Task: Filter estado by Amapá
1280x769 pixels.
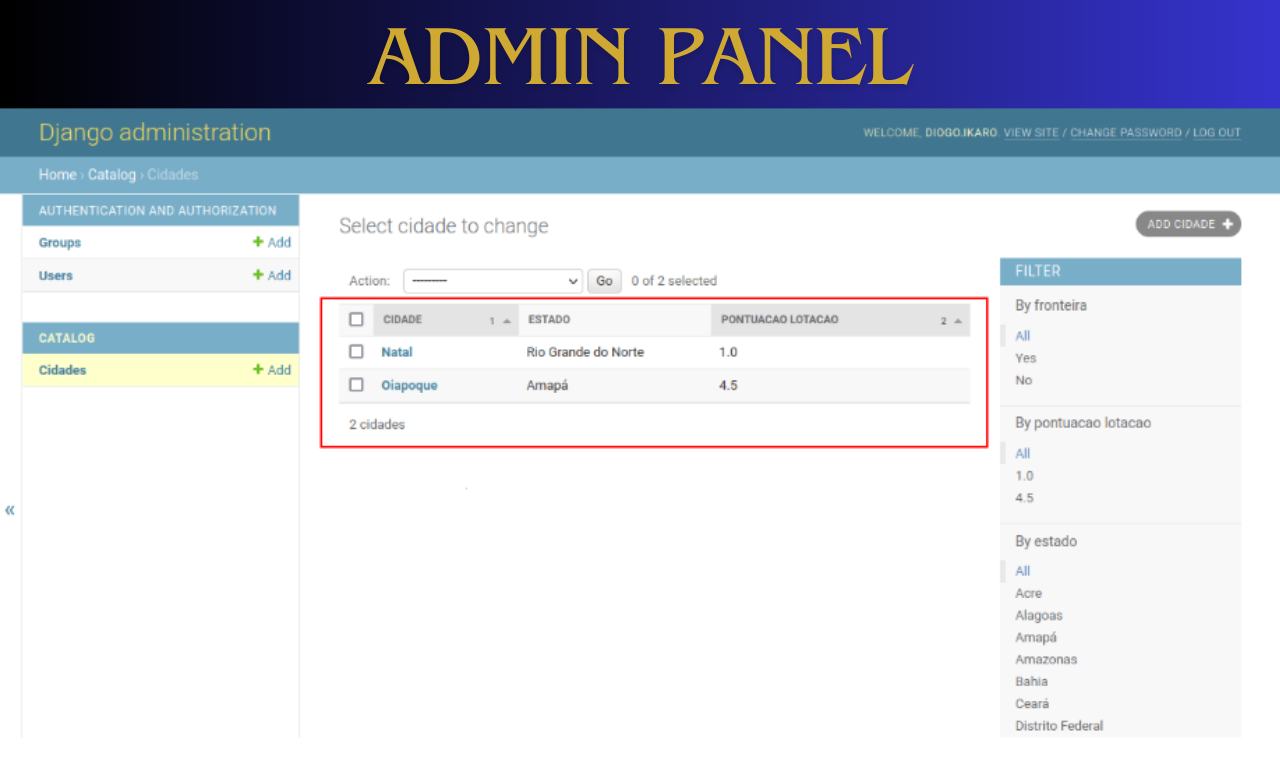Action: (x=1035, y=637)
